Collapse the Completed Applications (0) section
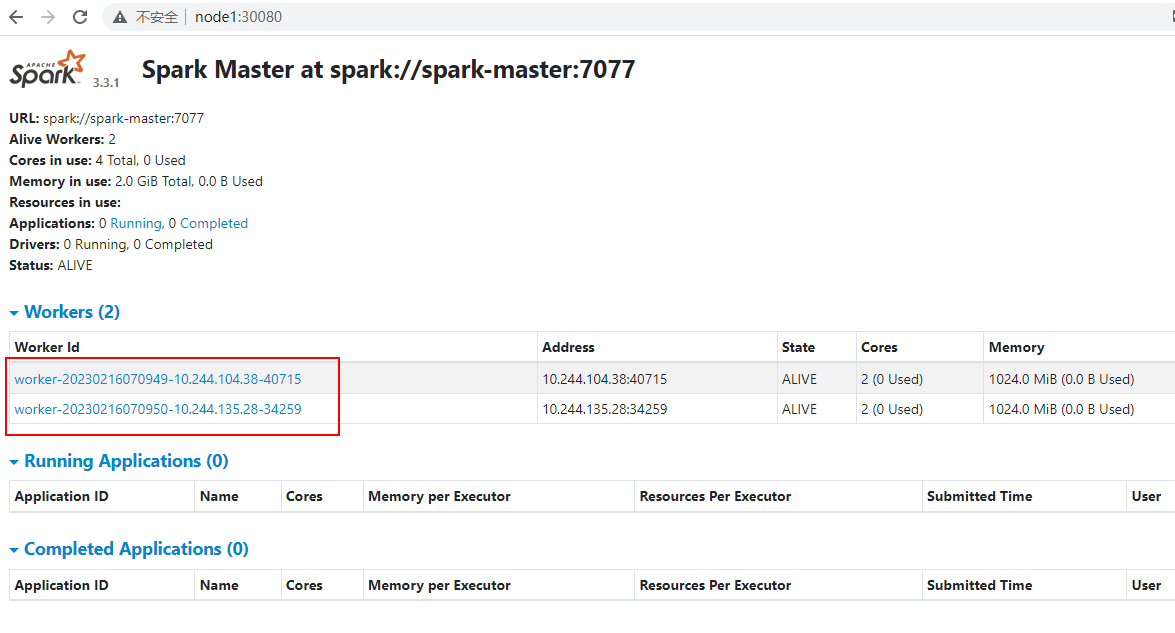This screenshot has height=633, width=1175. tap(129, 549)
